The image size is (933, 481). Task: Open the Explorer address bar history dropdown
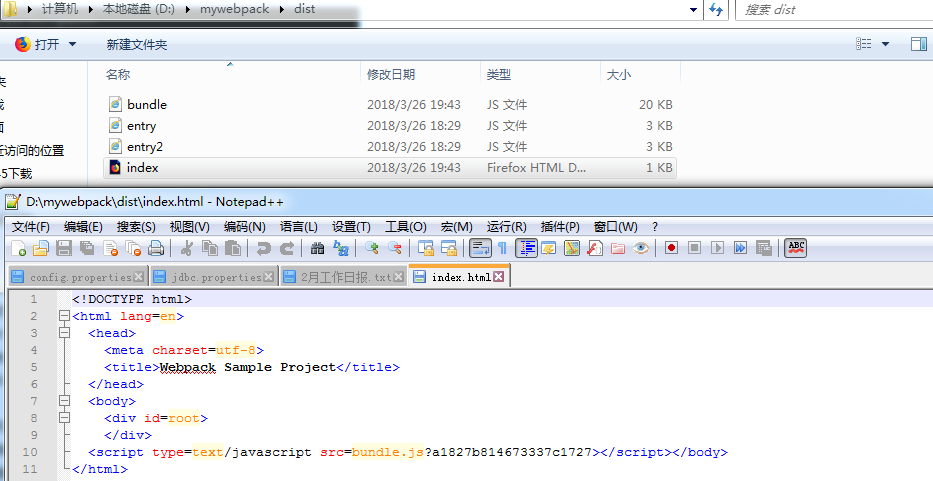[693, 10]
